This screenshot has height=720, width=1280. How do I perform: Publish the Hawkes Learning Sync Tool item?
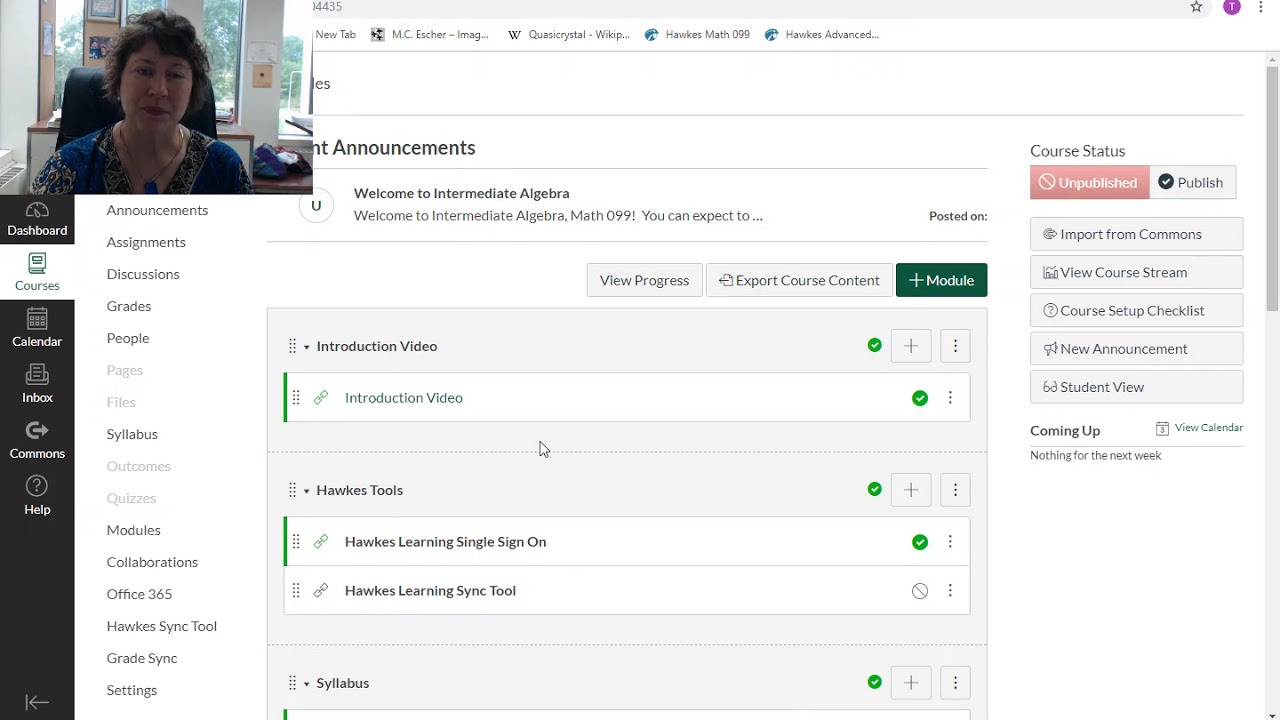pyautogui.click(x=920, y=591)
